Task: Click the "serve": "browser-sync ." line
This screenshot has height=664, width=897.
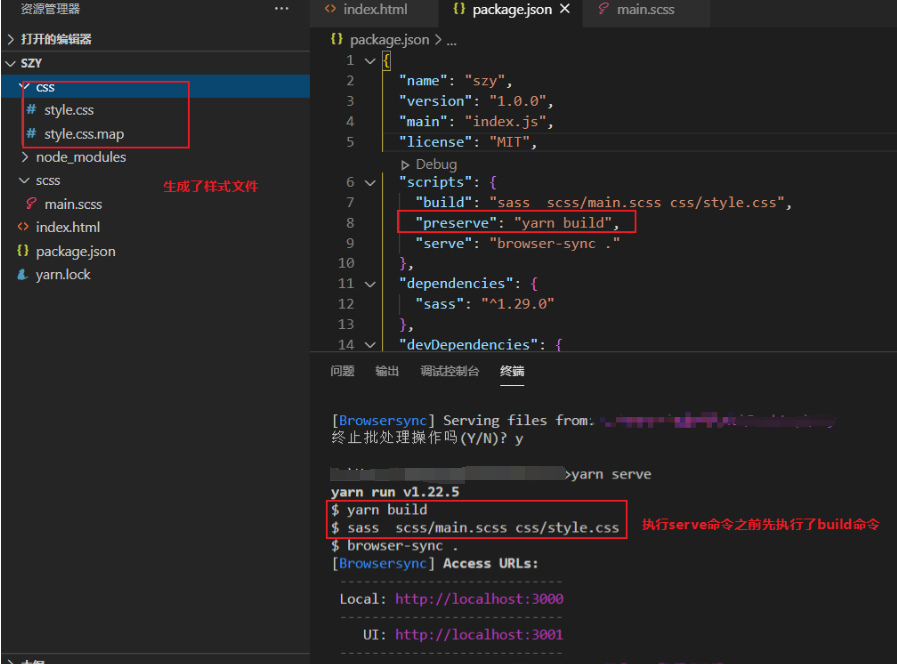Action: pyautogui.click(x=517, y=243)
